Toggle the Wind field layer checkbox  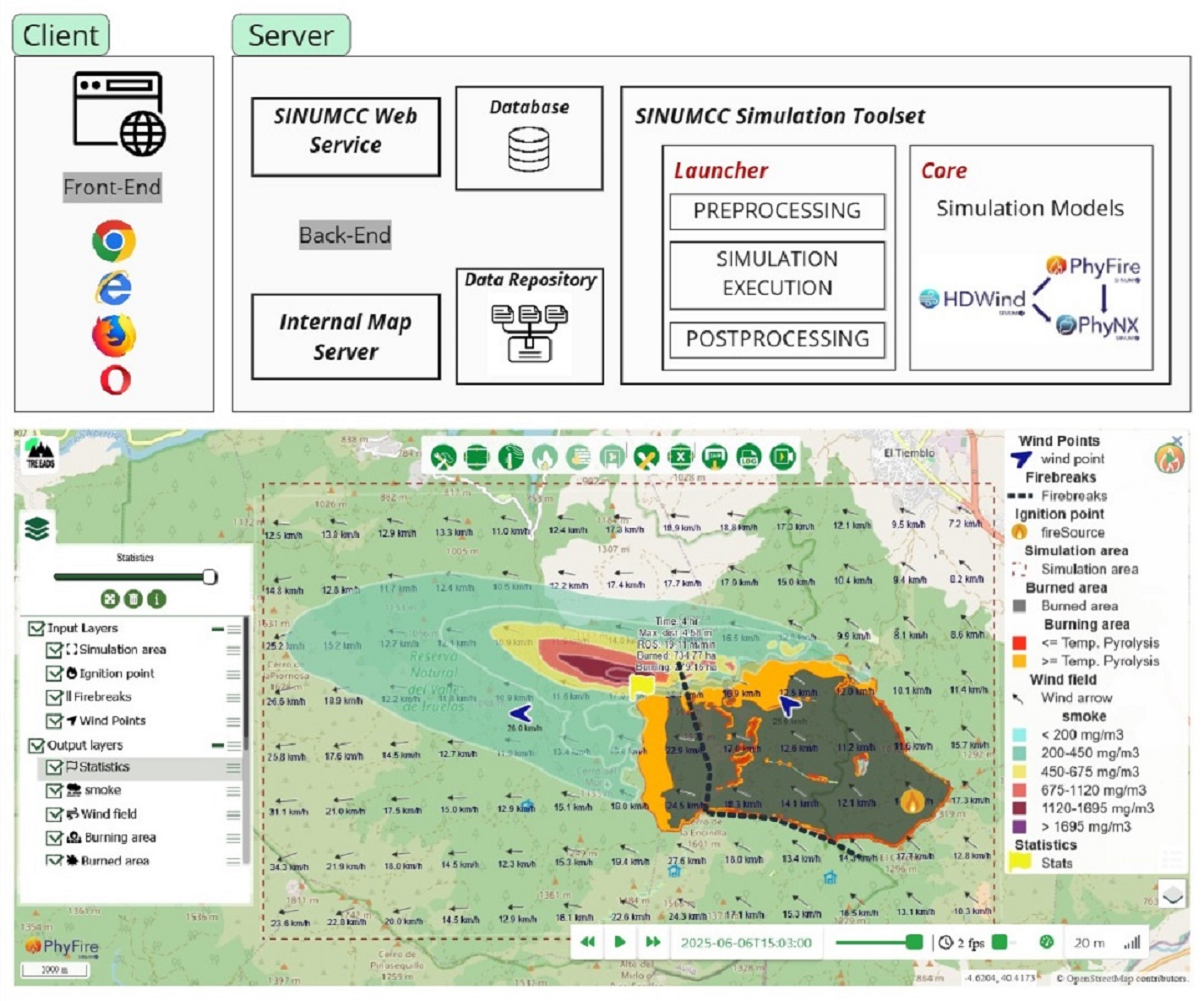(x=54, y=814)
